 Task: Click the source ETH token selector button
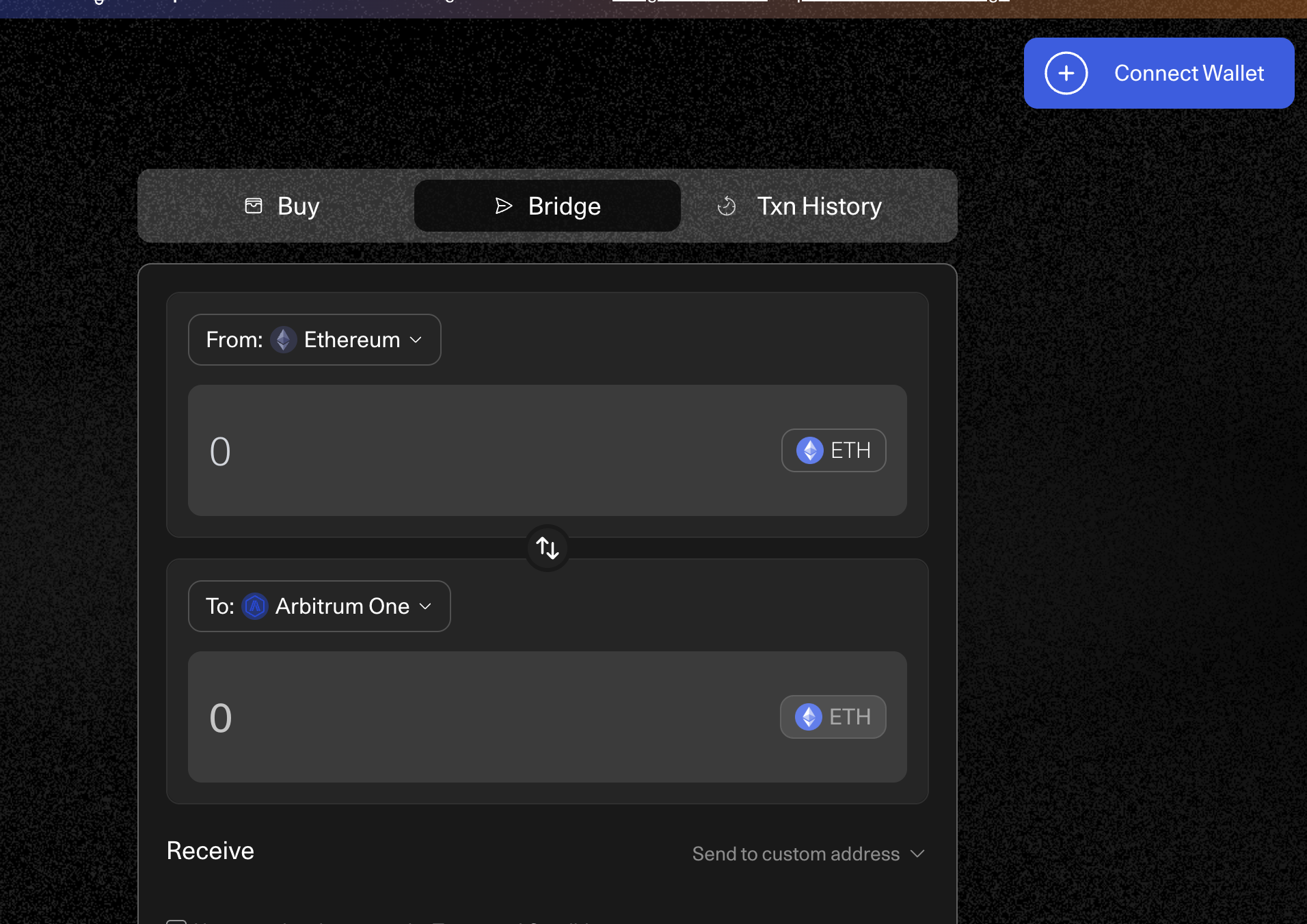pos(833,450)
